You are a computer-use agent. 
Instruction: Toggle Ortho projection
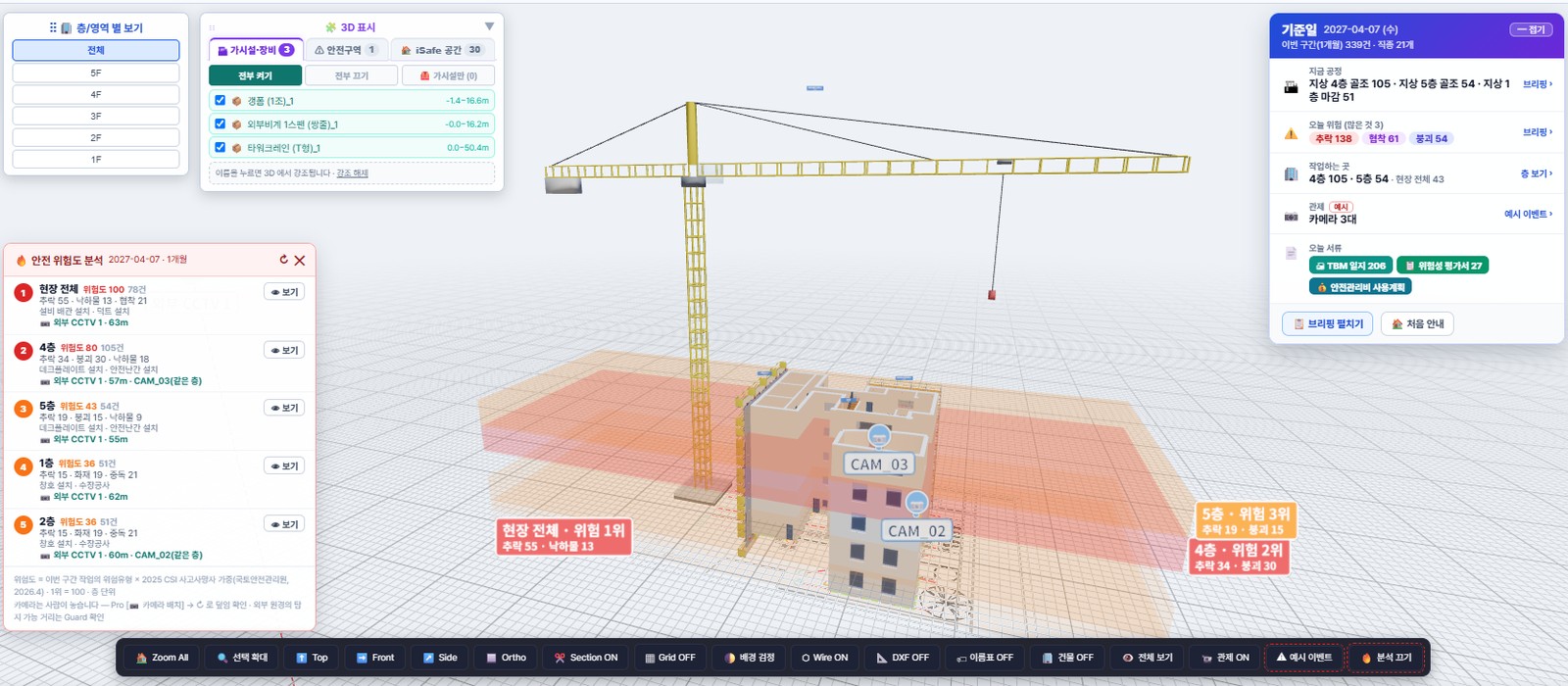tap(507, 658)
